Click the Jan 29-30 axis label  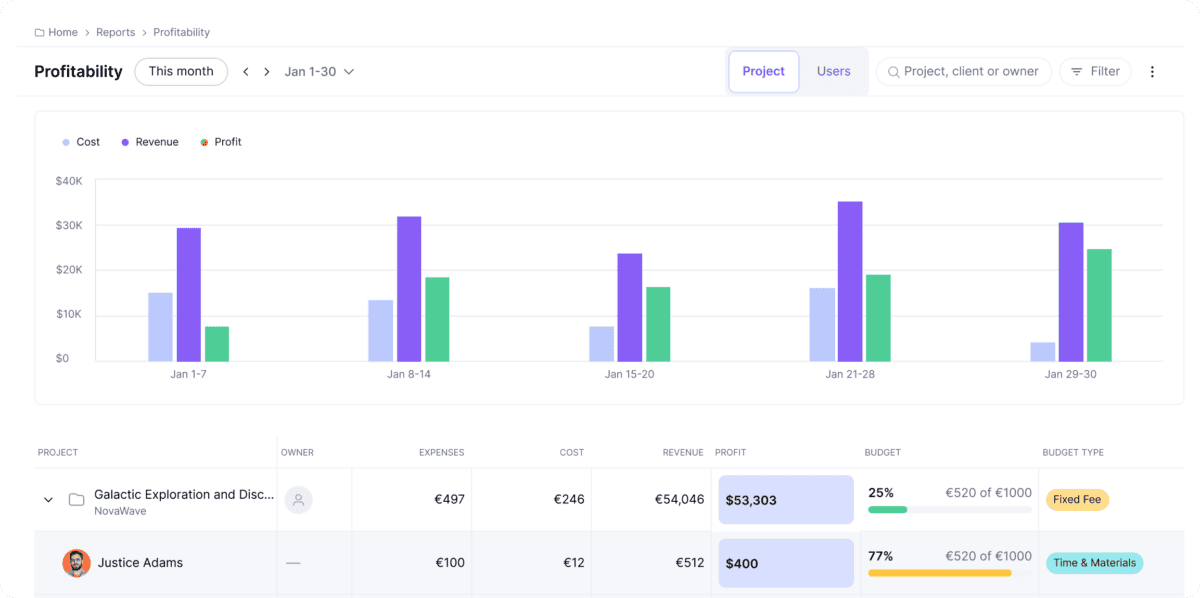1069,374
